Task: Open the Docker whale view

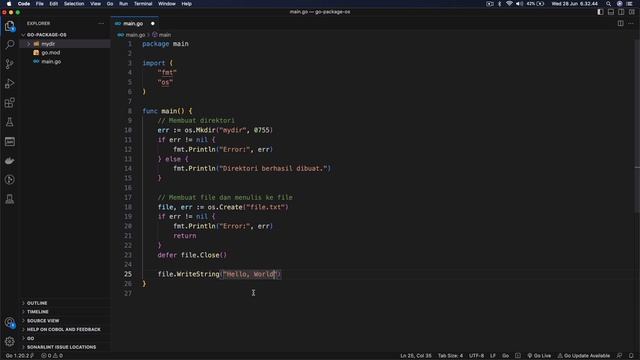Action: point(10,160)
